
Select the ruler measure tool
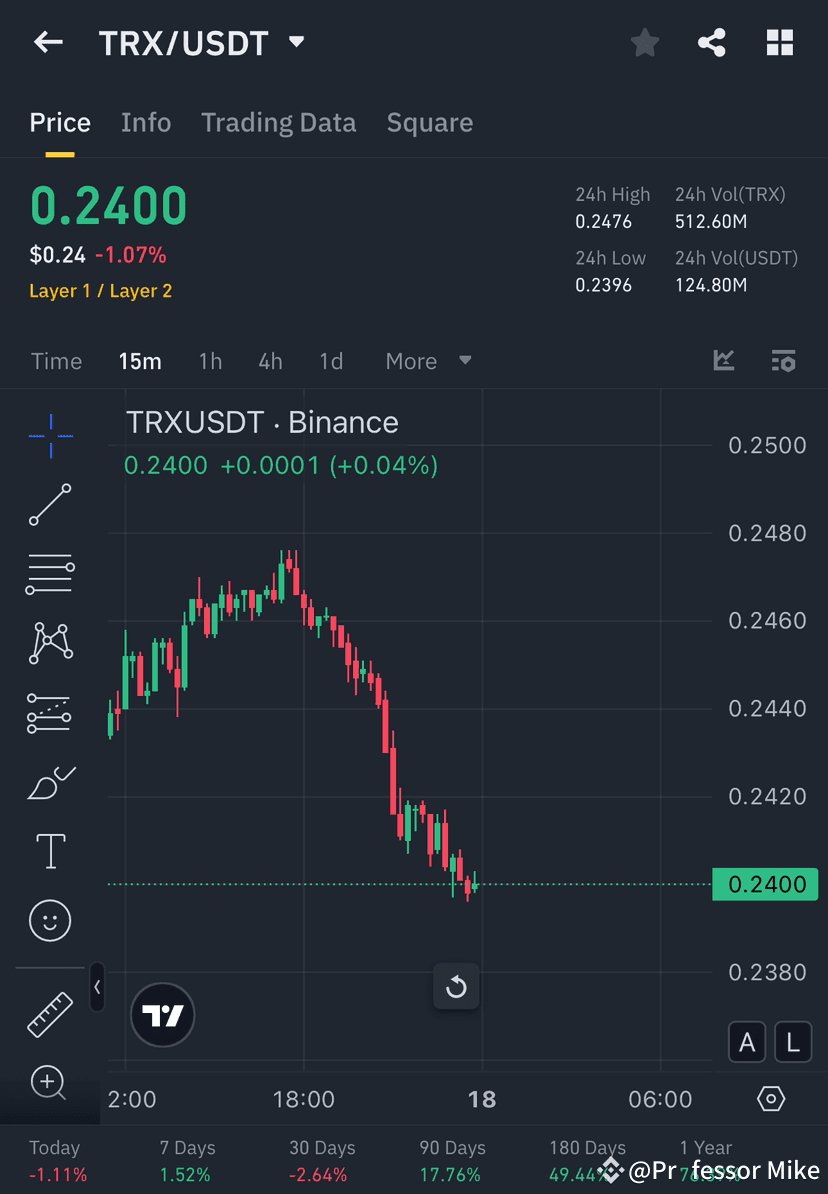point(50,1013)
